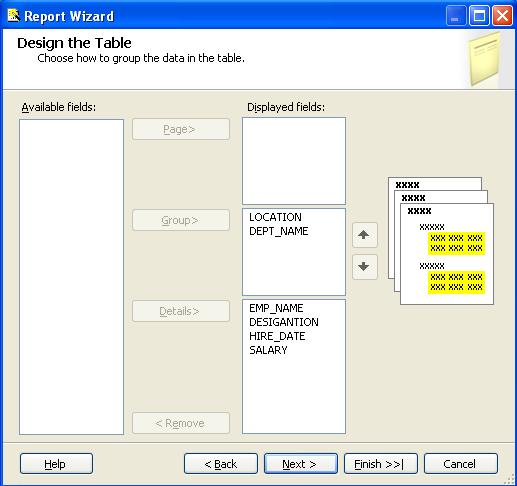Proceed with the Next button
This screenshot has height=486, width=517.
click(x=301, y=464)
